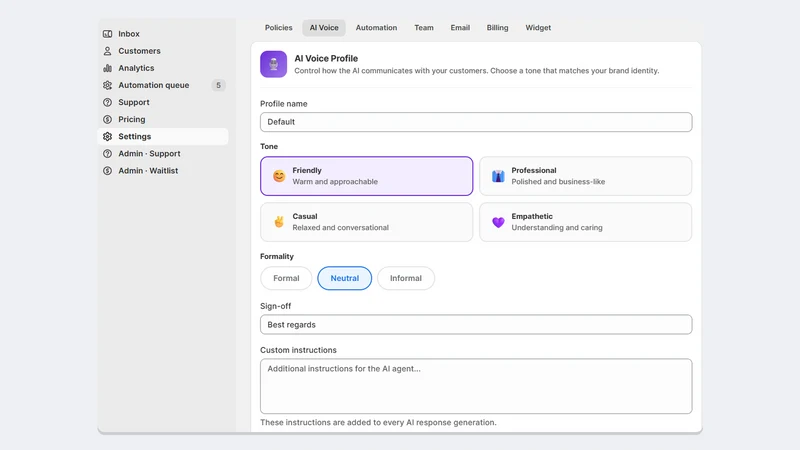800x450 pixels.
Task: Go to Pricing in the sidebar
Action: point(163,119)
